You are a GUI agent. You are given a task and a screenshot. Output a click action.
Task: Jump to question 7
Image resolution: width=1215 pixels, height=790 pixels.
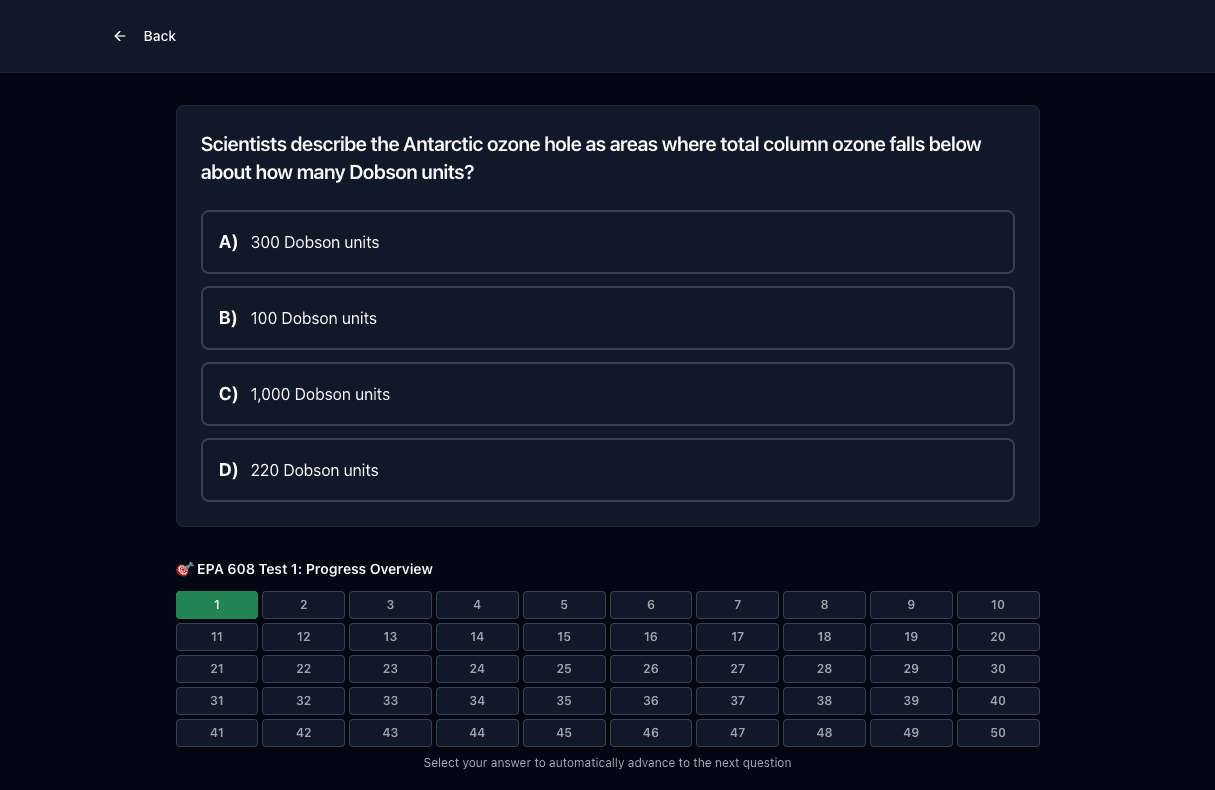pyautogui.click(x=738, y=605)
